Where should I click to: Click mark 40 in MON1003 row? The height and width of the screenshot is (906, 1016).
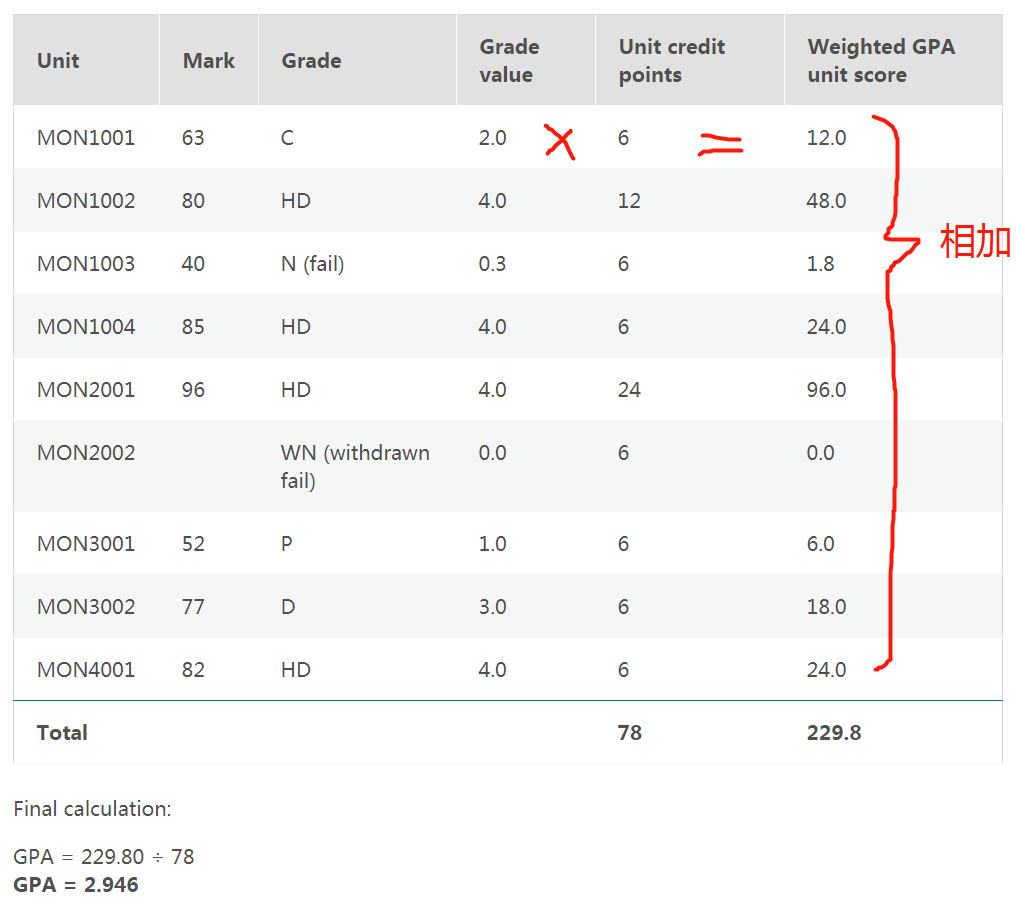pos(193,264)
